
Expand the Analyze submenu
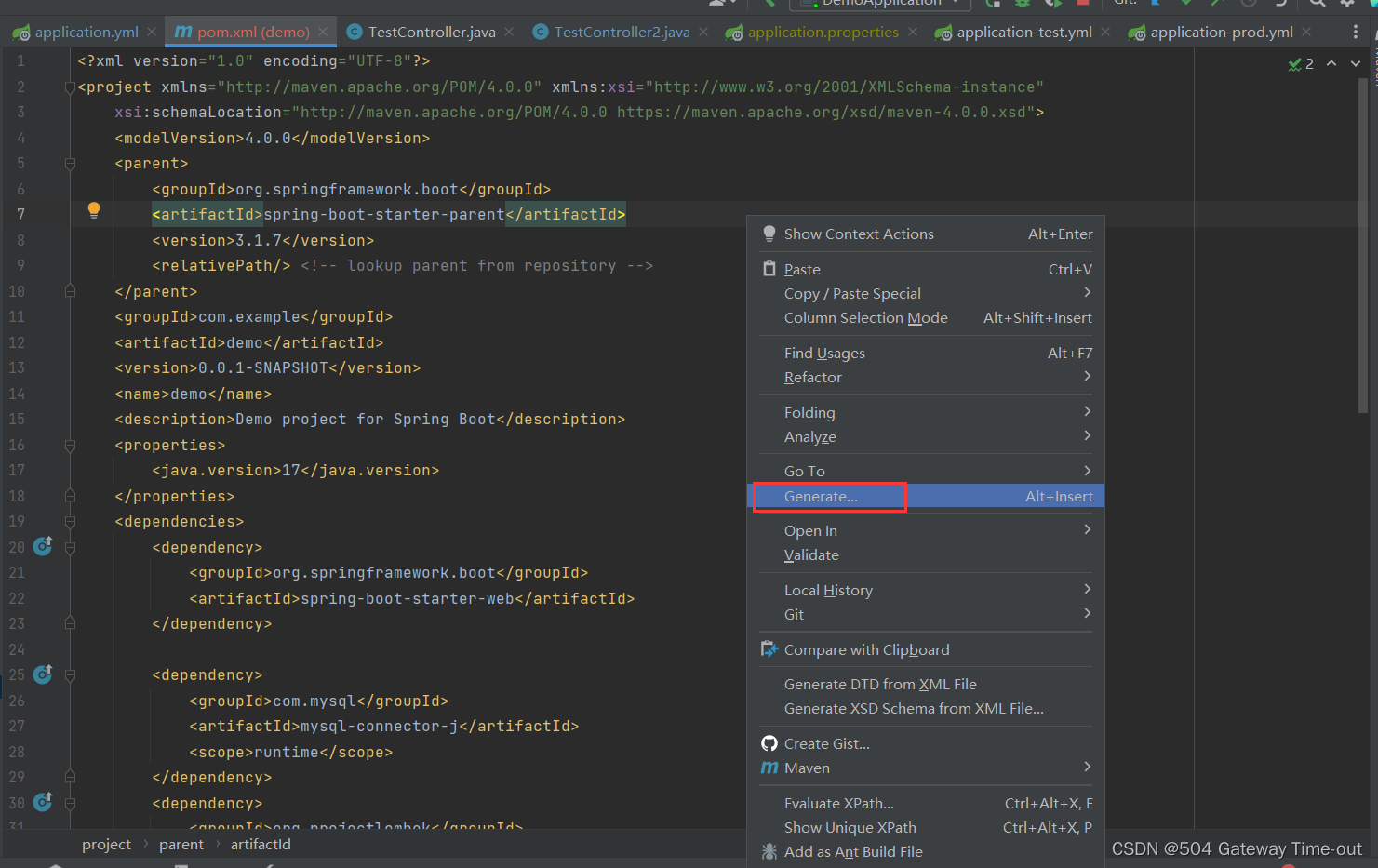(x=926, y=437)
